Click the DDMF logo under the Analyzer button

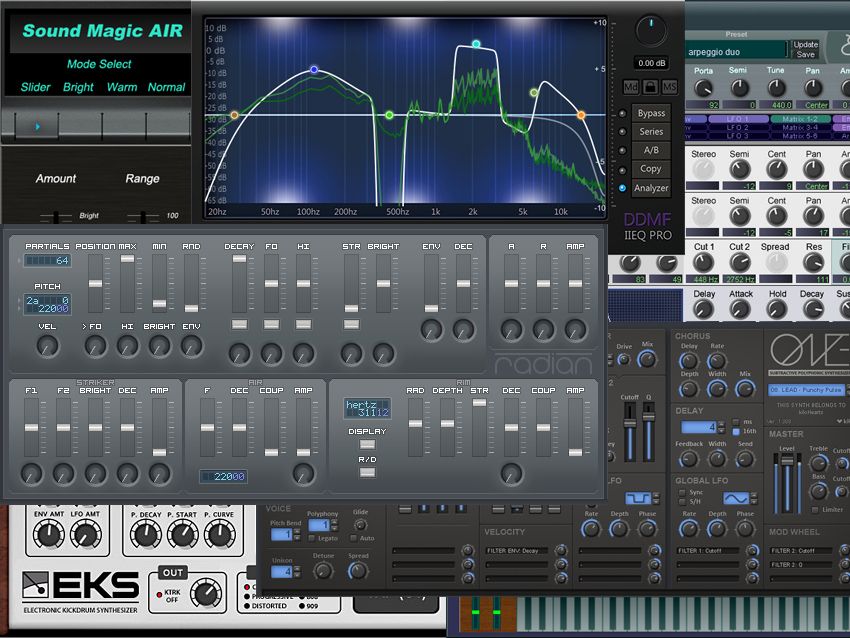pyautogui.click(x=648, y=217)
